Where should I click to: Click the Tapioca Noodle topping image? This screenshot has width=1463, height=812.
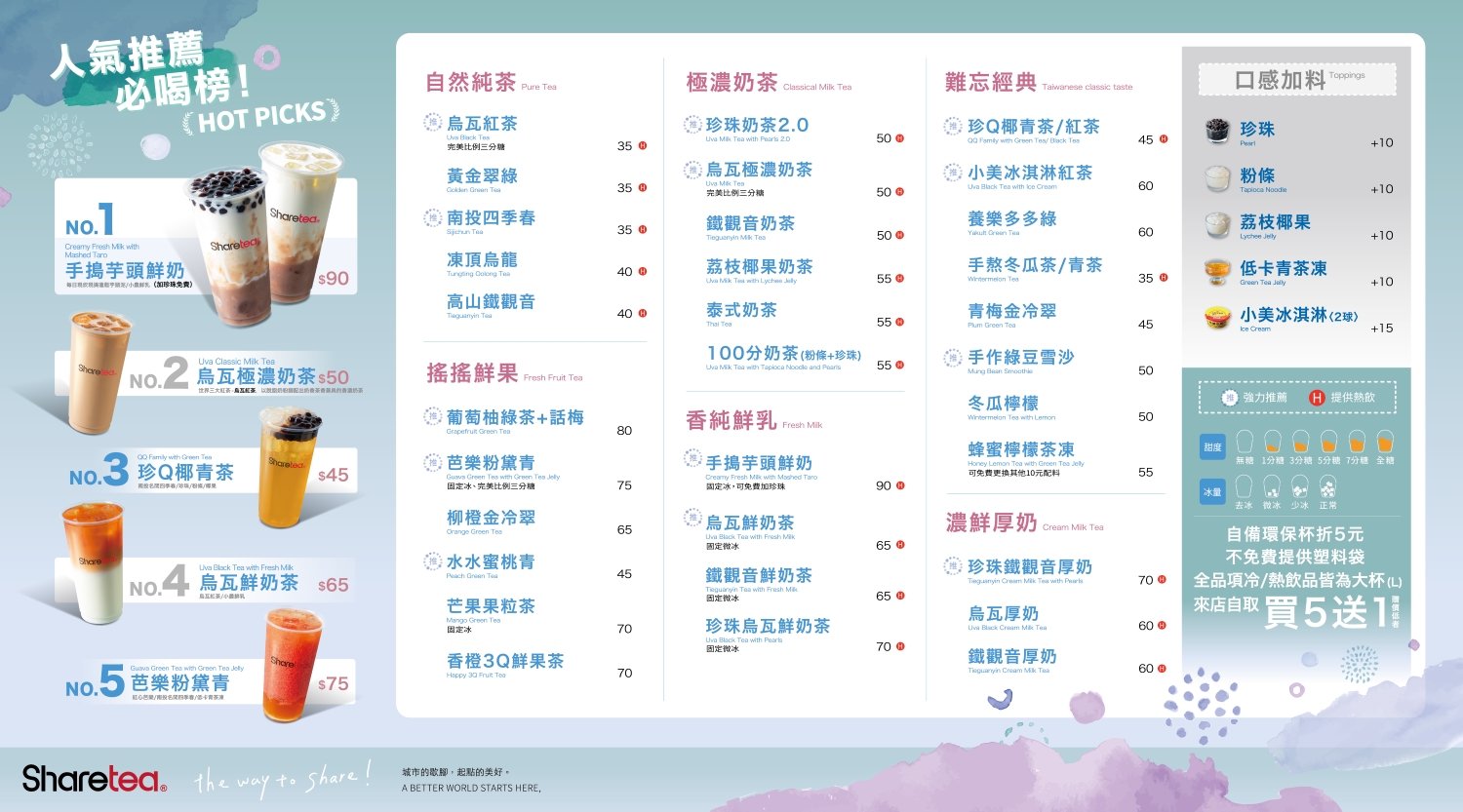tap(1217, 178)
